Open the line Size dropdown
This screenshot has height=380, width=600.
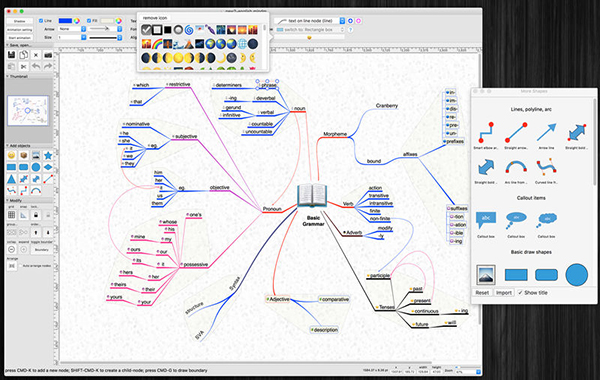pos(72,38)
